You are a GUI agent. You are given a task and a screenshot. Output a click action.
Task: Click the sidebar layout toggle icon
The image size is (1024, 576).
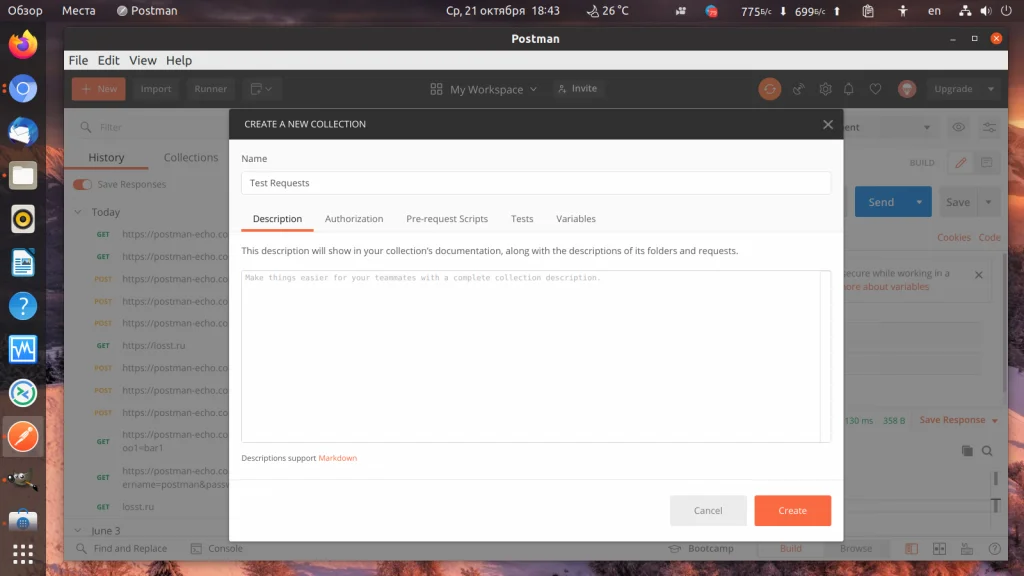coord(911,549)
